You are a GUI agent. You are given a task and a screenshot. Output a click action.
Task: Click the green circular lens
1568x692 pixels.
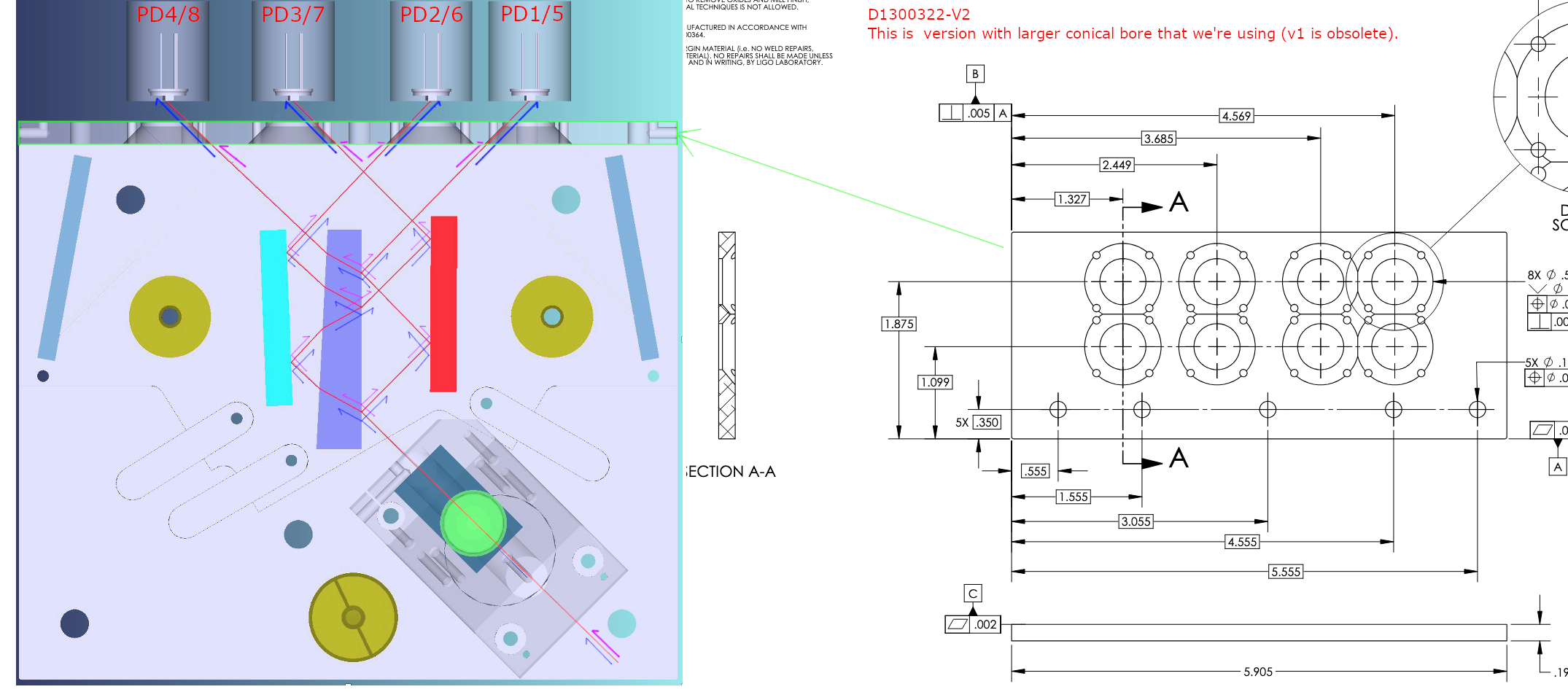[473, 523]
